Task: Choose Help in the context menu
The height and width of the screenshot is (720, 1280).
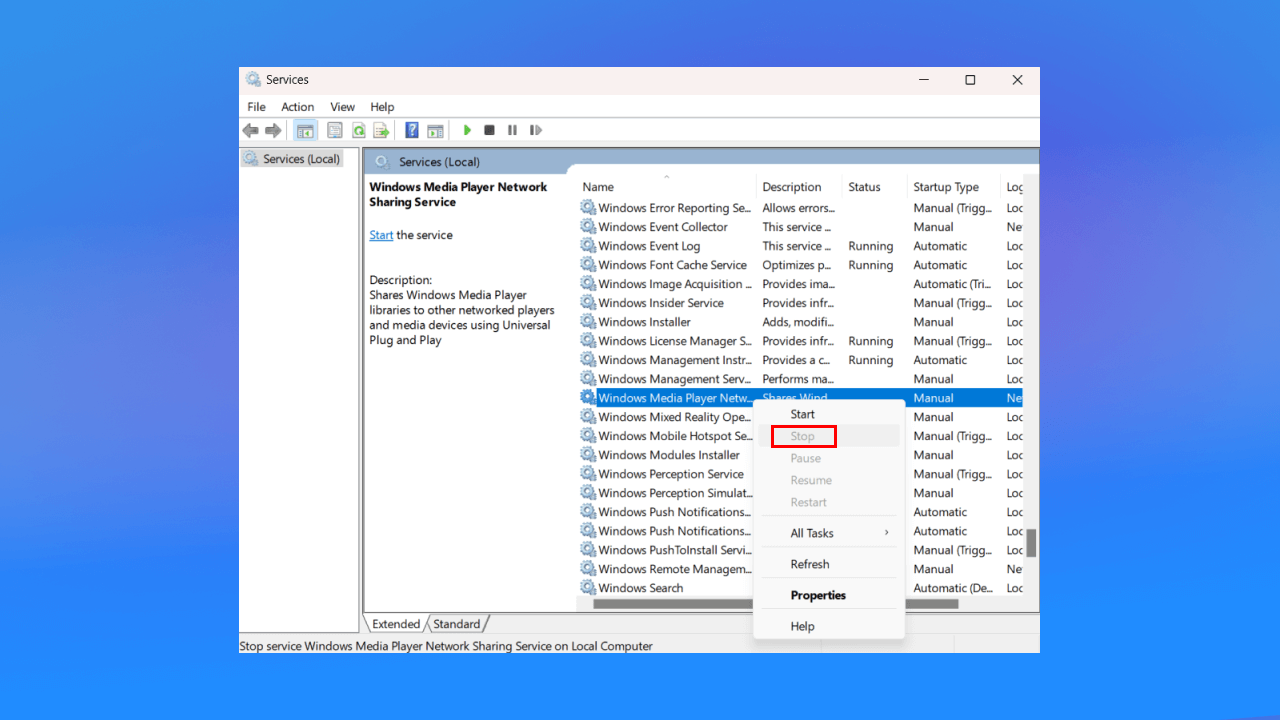Action: [x=829, y=626]
